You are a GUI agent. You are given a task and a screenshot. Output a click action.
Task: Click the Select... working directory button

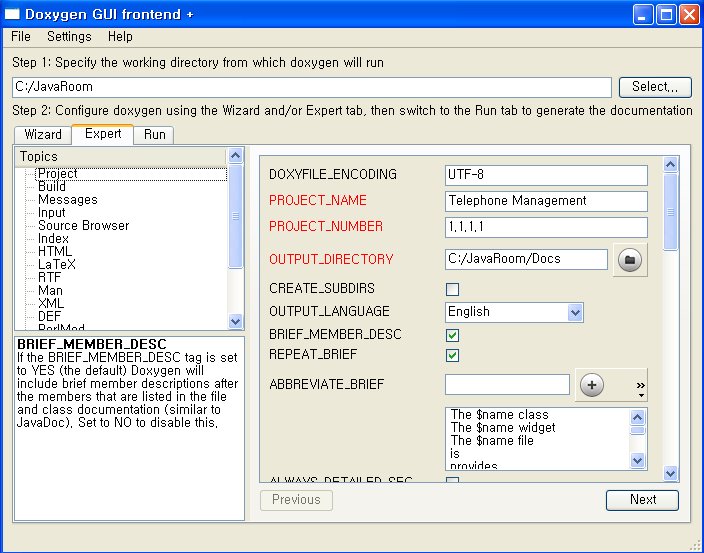(655, 87)
